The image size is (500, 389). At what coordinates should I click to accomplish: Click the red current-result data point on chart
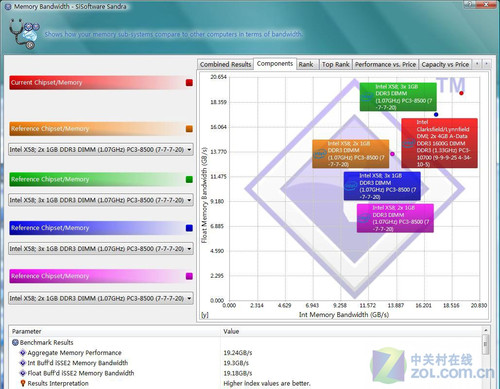point(461,93)
